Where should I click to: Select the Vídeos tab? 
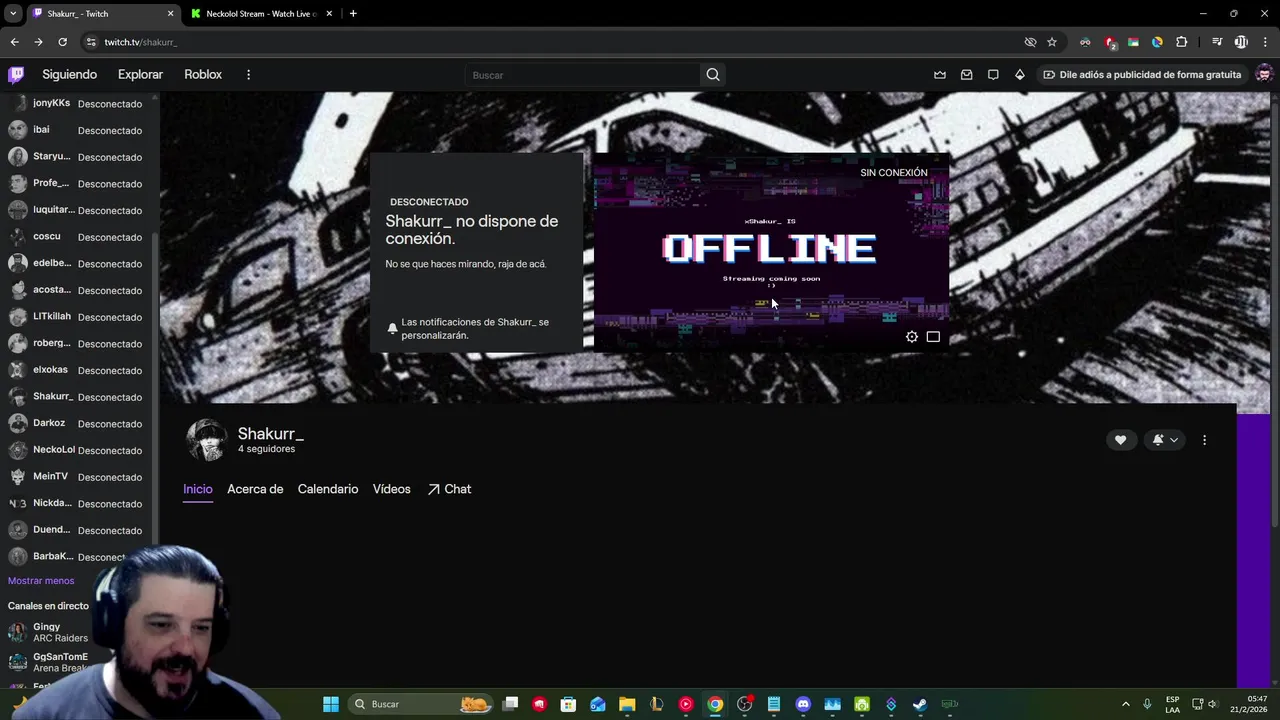(x=391, y=489)
